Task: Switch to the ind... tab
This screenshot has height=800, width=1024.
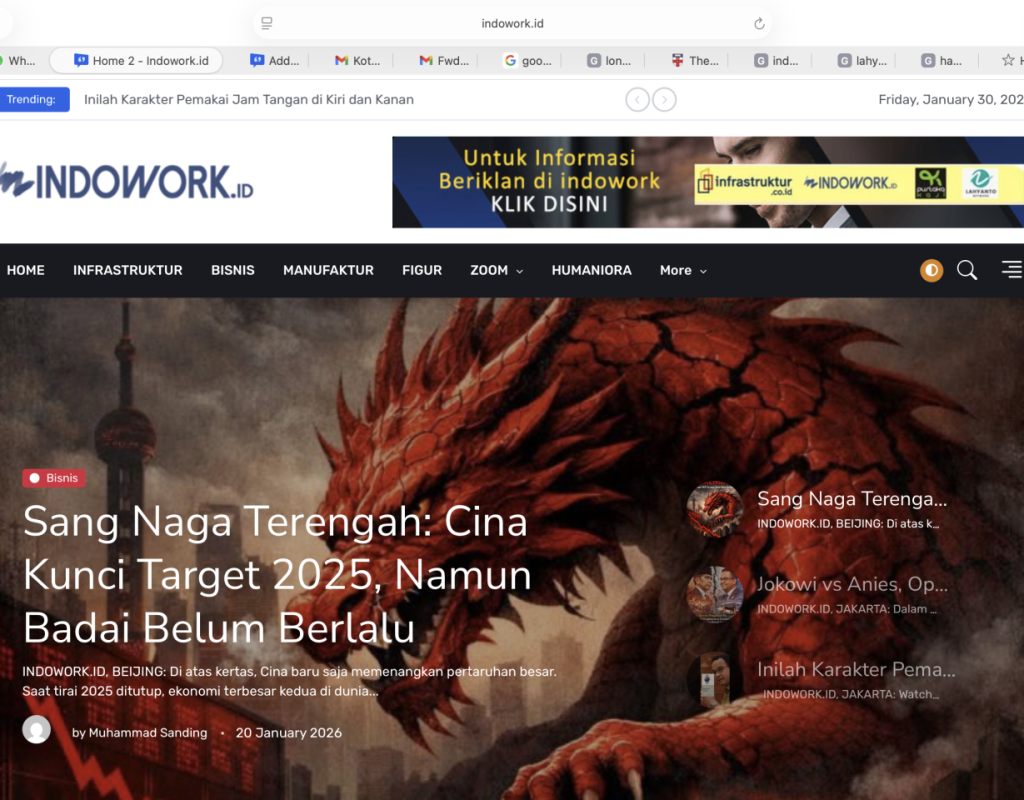Action: point(776,61)
